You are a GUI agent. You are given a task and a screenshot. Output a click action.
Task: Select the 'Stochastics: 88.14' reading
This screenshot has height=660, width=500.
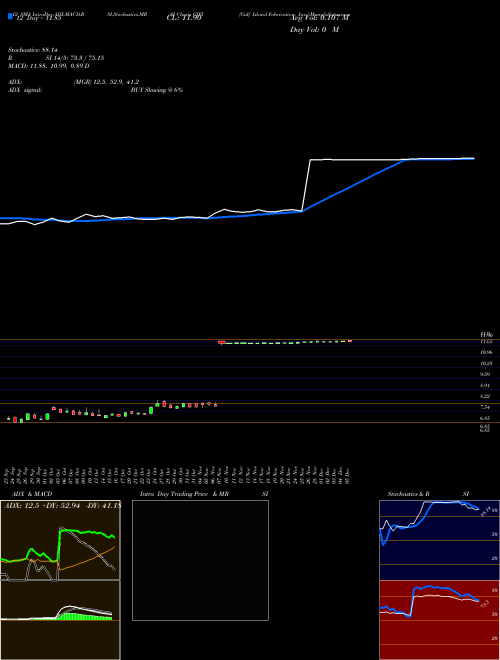pos(33,50)
